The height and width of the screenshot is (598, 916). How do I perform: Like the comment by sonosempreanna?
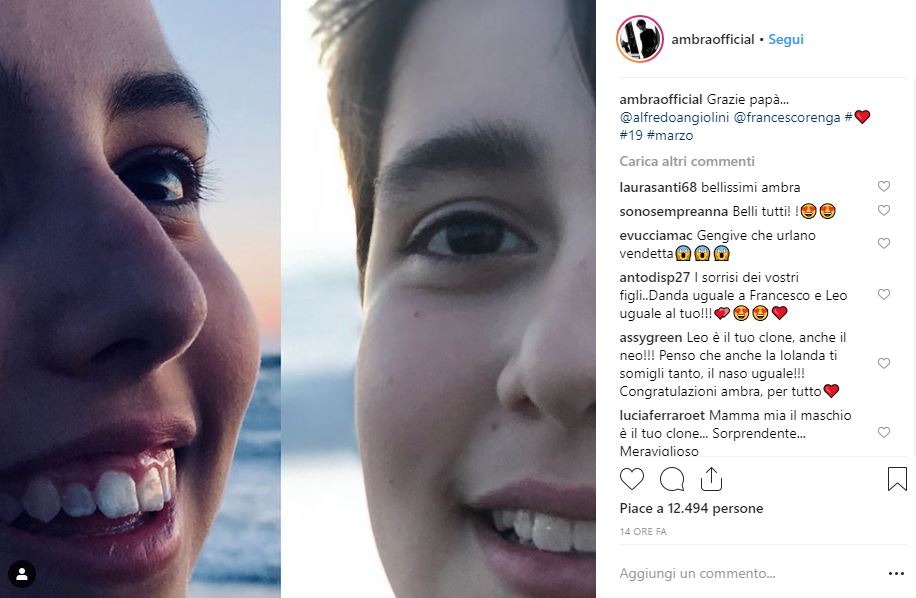point(884,211)
